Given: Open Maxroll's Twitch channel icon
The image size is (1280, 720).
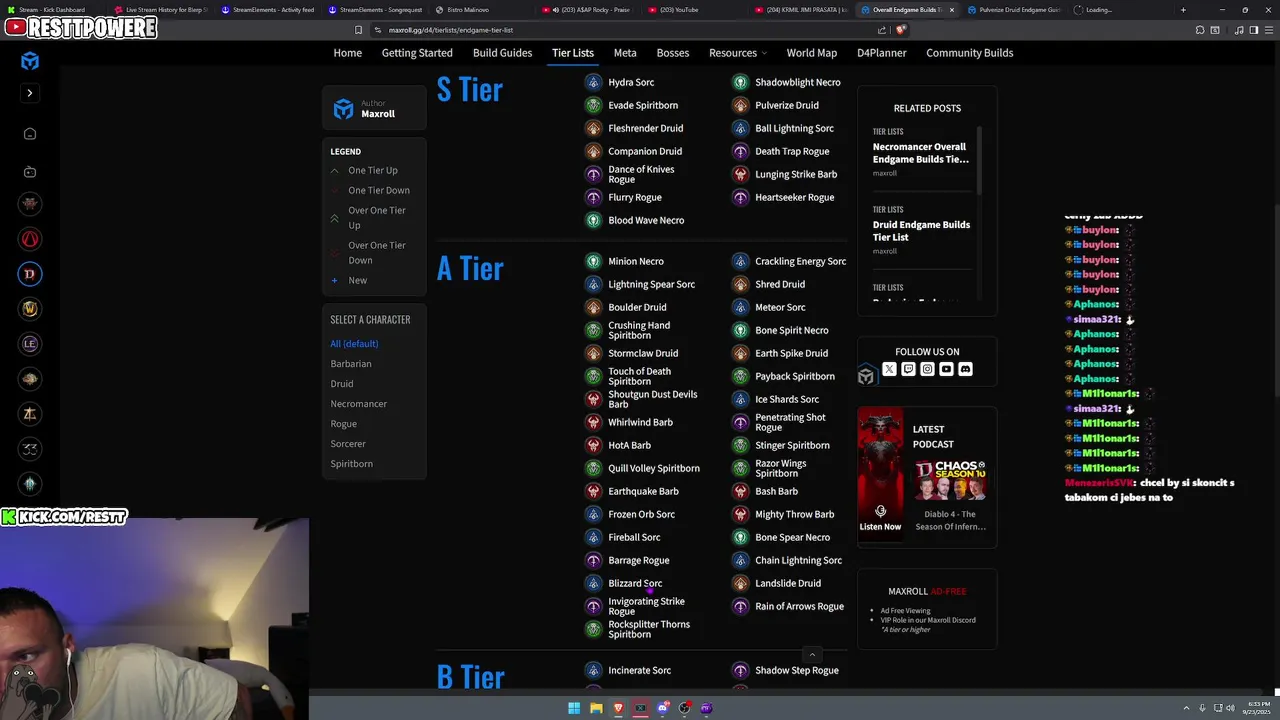Looking at the screenshot, I should click(x=908, y=369).
